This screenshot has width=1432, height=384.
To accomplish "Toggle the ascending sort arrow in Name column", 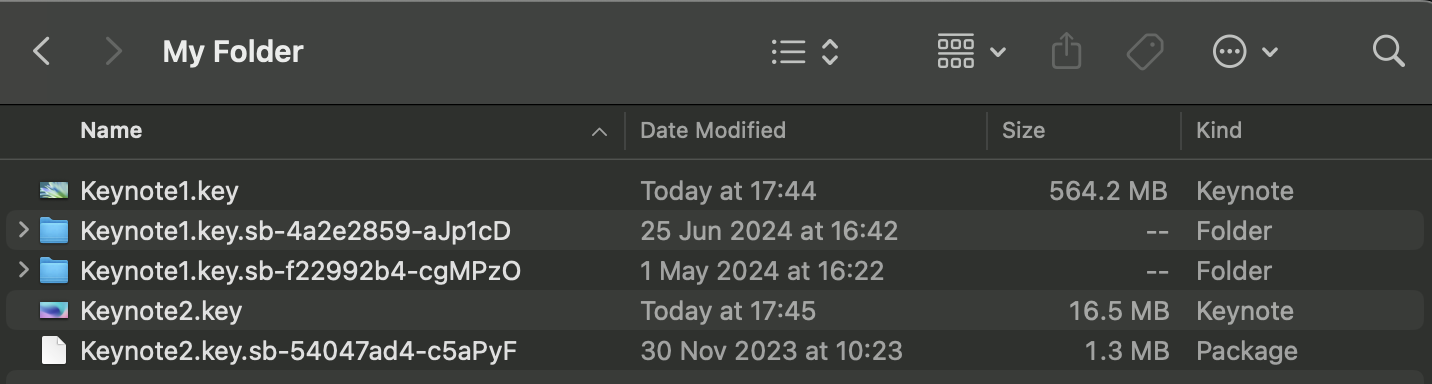I will [600, 132].
